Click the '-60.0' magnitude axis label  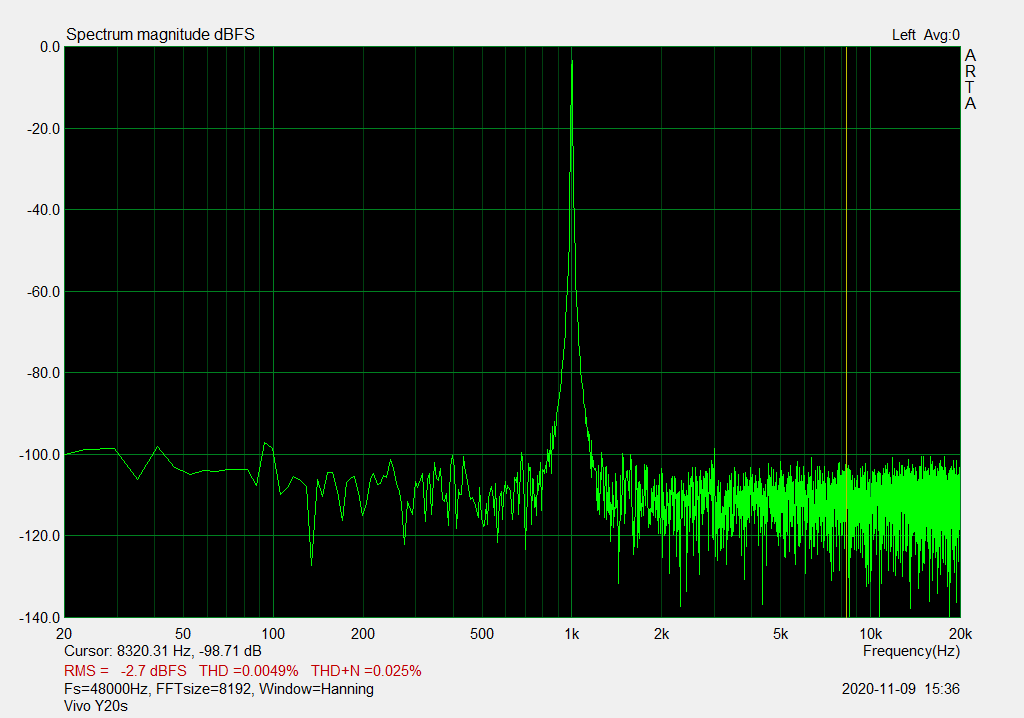click(43, 292)
